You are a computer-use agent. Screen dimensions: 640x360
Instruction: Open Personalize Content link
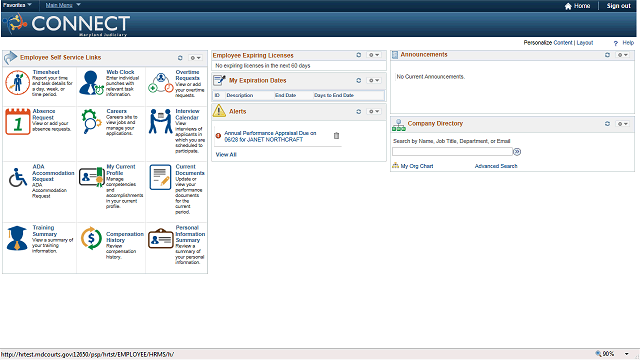pos(563,43)
